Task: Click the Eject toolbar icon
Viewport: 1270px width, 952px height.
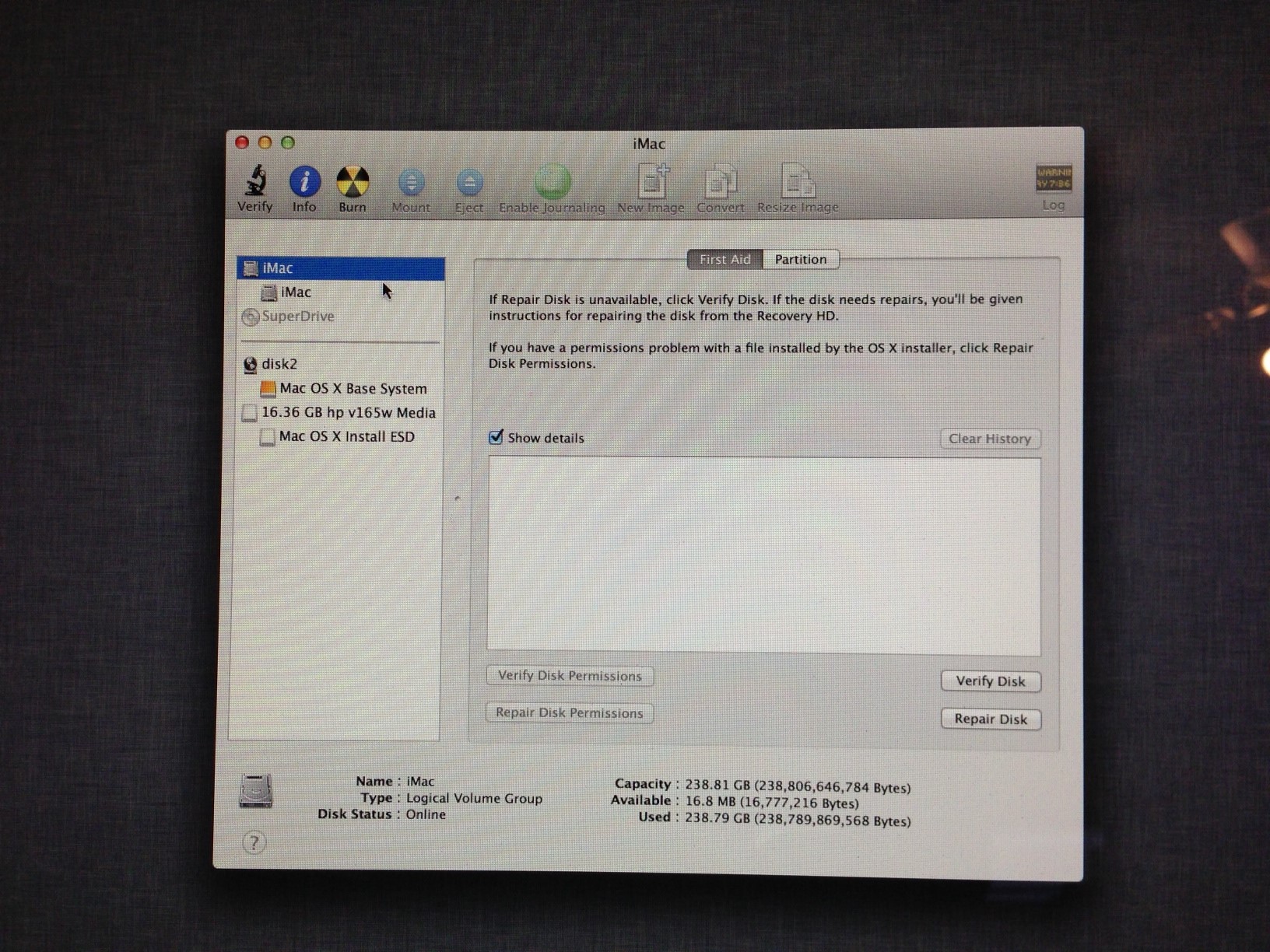Action: click(469, 183)
